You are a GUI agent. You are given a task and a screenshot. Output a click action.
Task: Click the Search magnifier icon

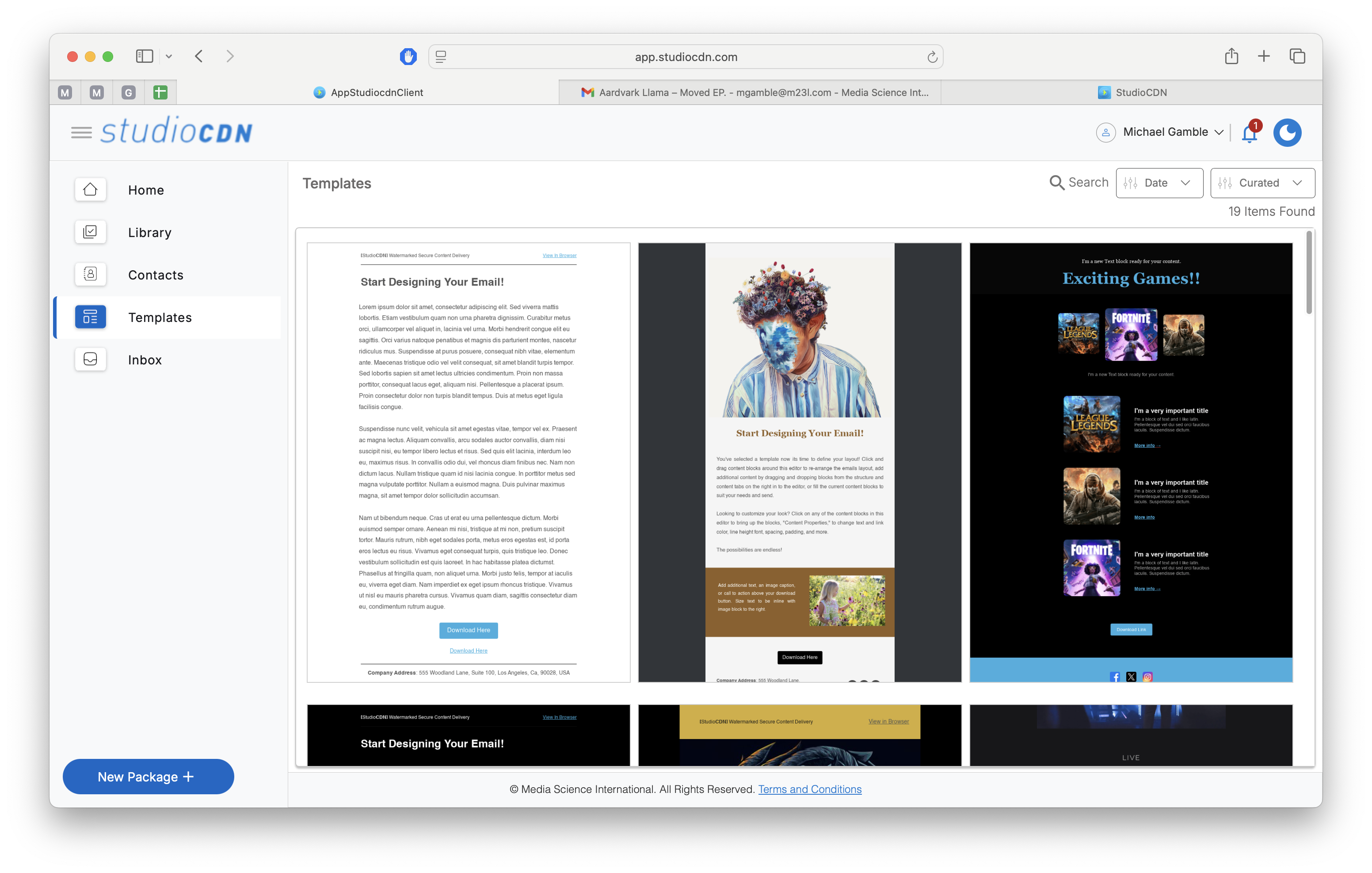(1056, 183)
